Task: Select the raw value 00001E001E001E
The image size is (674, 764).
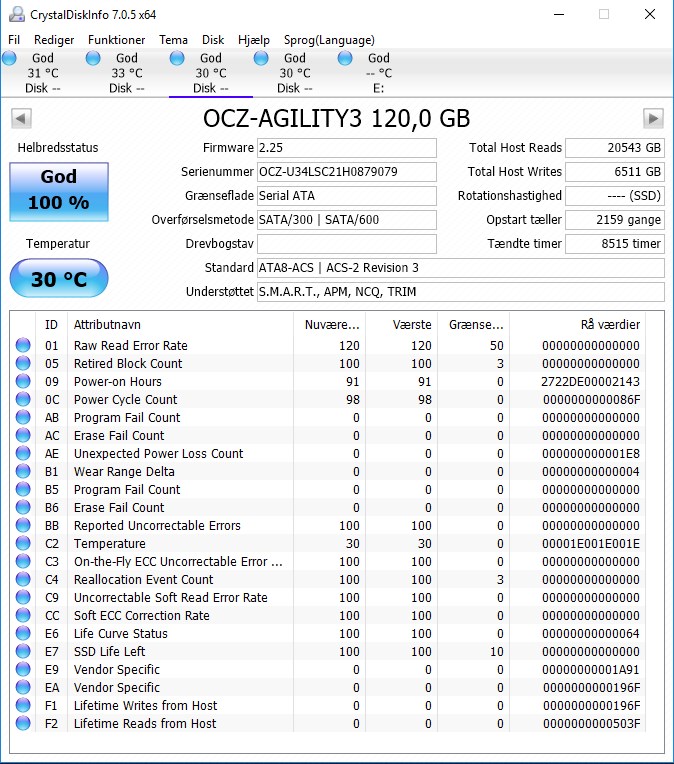Action: click(x=591, y=544)
